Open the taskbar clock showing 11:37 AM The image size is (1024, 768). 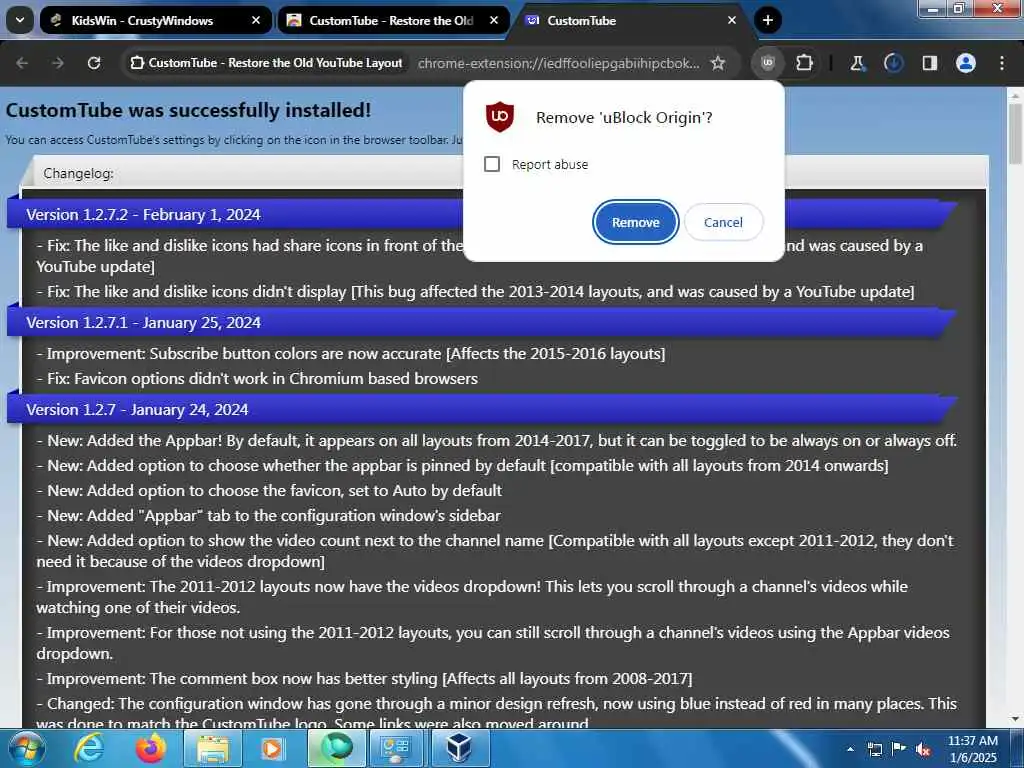[x=973, y=749]
